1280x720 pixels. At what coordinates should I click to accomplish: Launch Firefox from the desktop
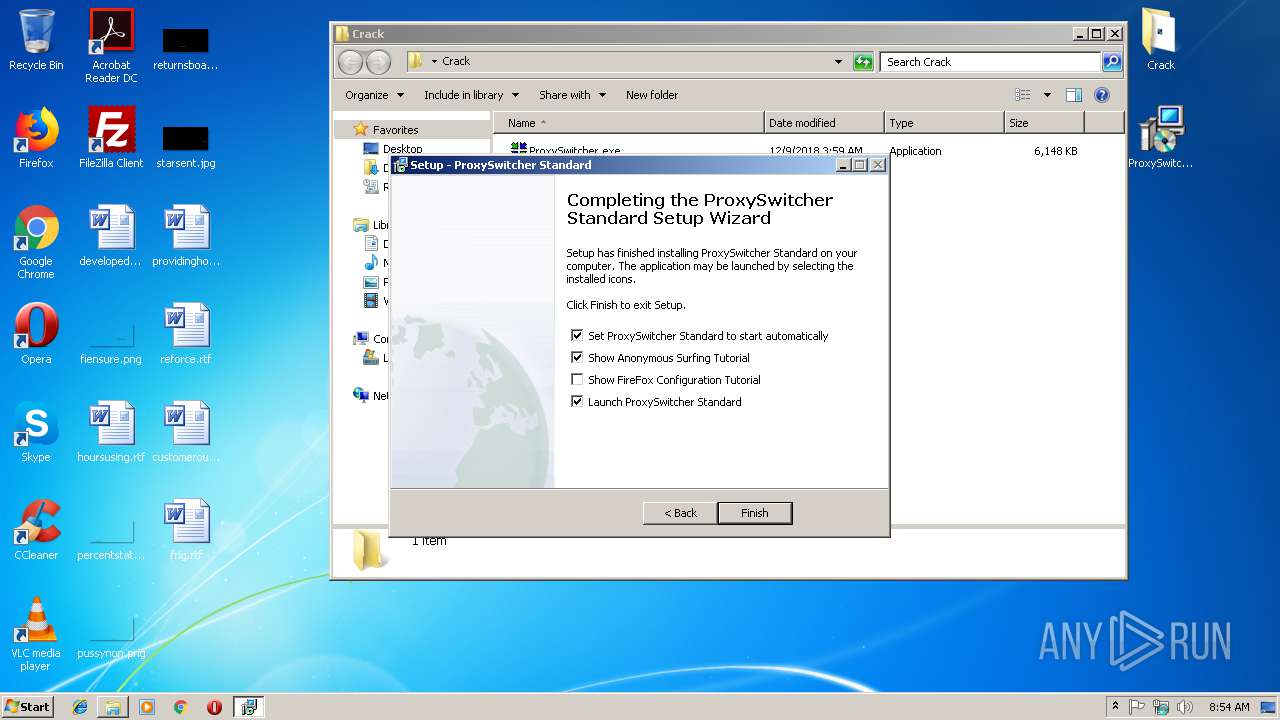coord(36,138)
